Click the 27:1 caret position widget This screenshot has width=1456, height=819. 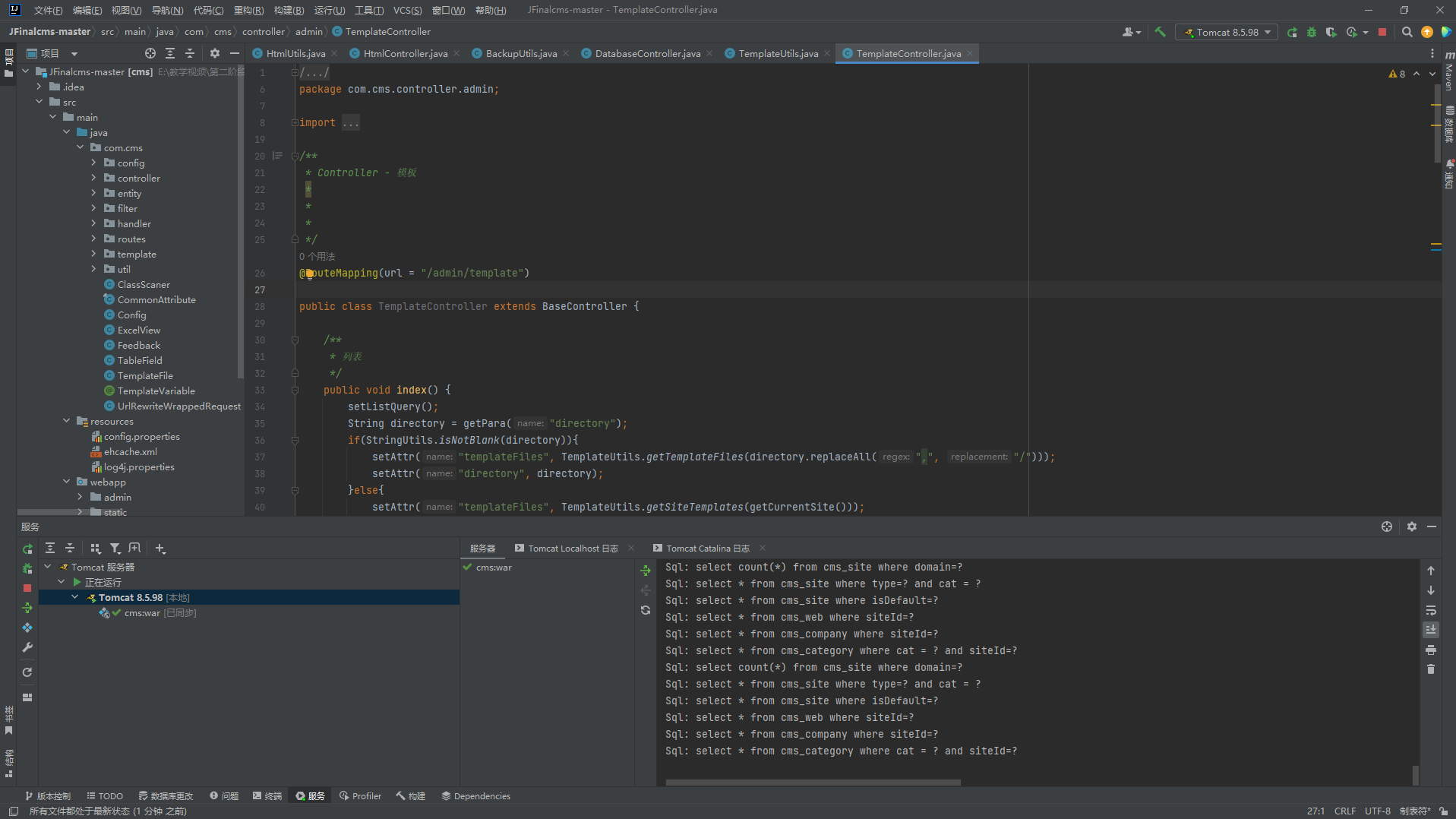click(1315, 811)
